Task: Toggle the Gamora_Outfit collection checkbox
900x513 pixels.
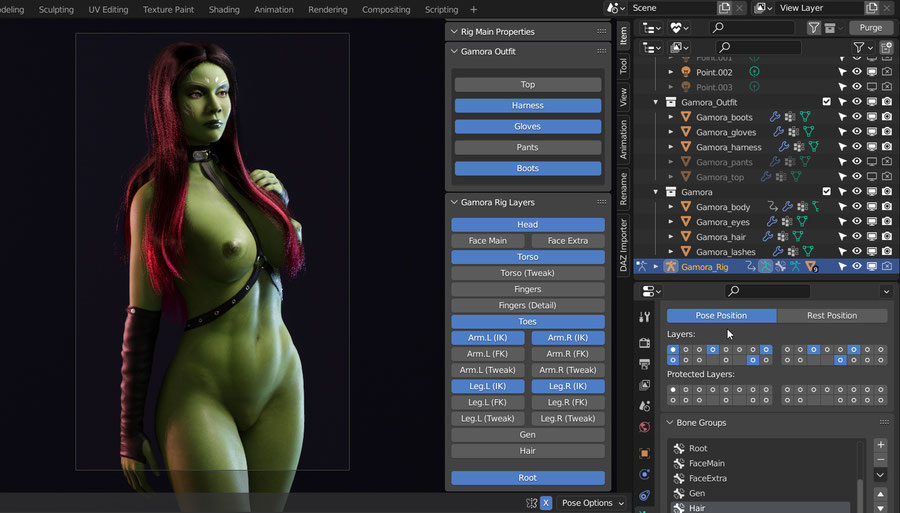Action: point(827,102)
